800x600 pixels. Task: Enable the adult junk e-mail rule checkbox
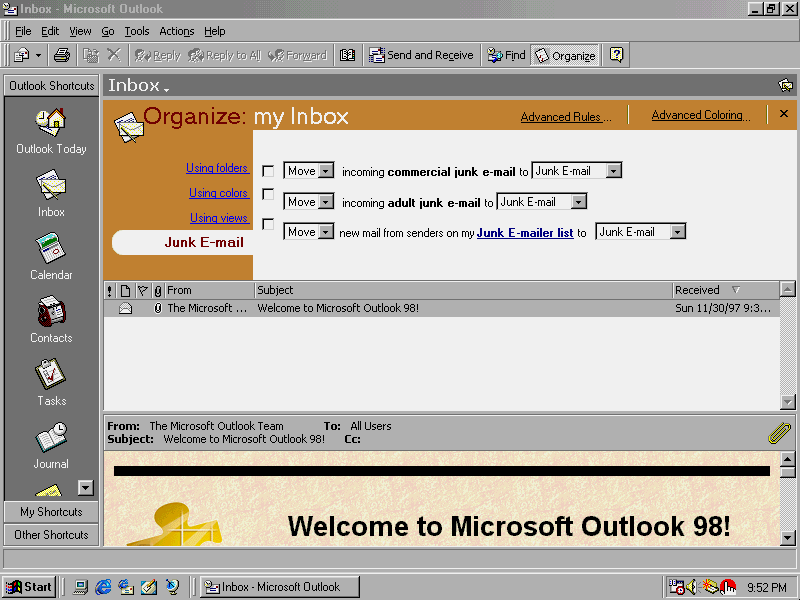[x=268, y=194]
